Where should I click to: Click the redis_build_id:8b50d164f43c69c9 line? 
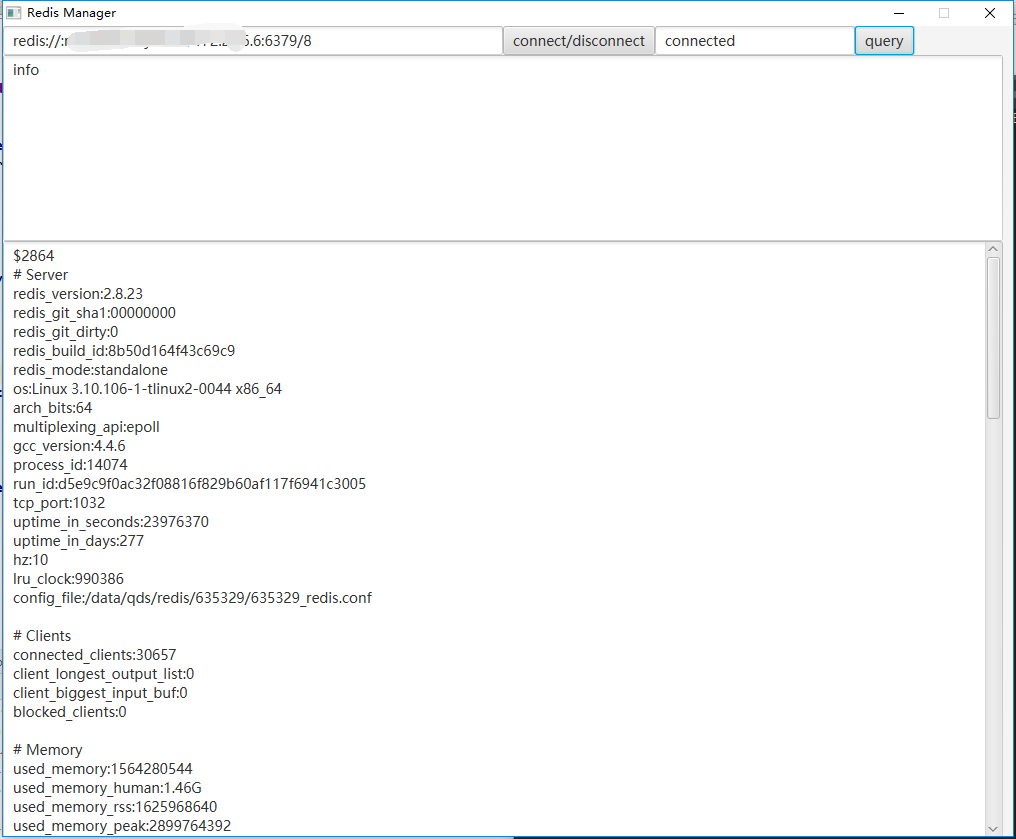coord(124,351)
